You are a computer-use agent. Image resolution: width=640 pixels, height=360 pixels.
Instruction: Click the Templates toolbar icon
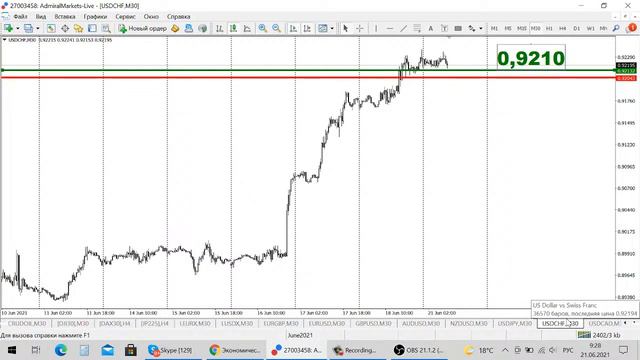click(323, 28)
